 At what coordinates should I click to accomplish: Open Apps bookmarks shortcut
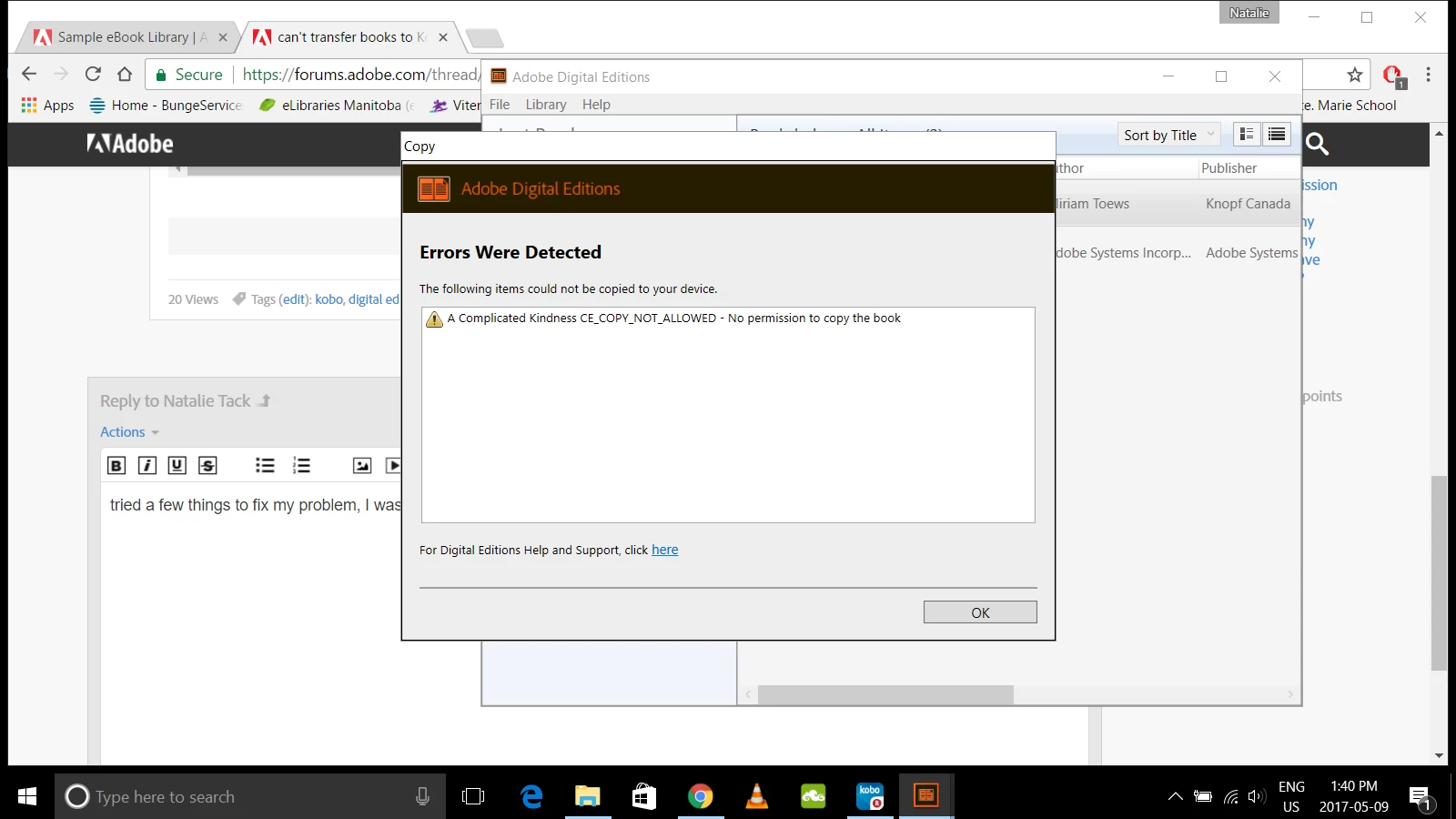coord(47,106)
